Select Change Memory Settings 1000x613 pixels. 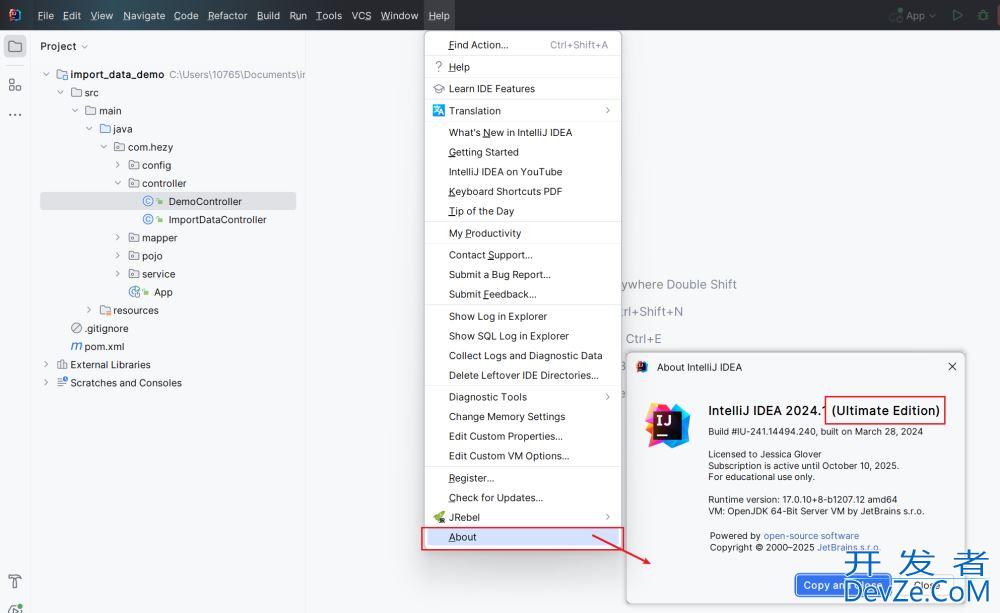pos(522,417)
